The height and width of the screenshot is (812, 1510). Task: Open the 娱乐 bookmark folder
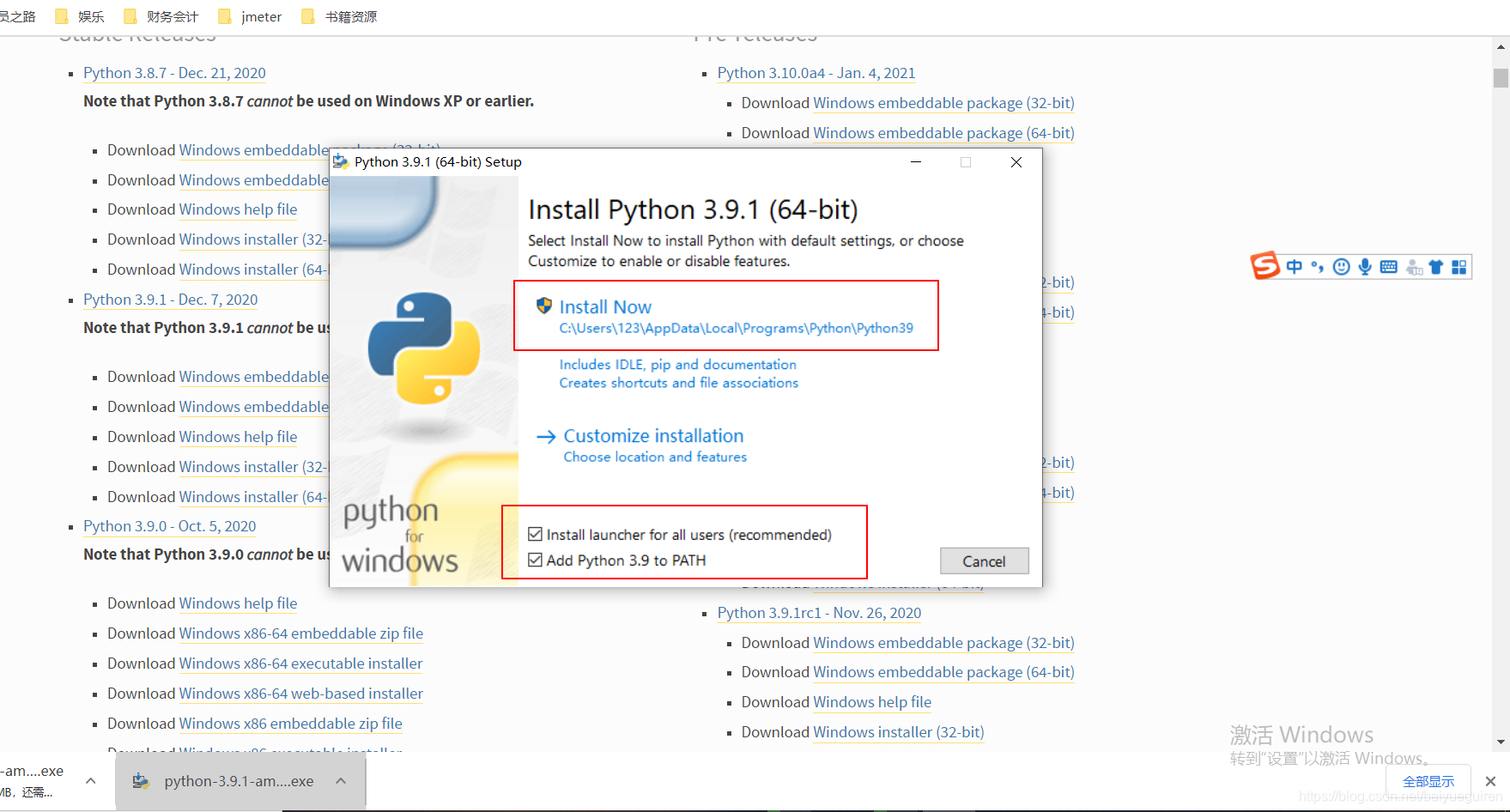pyautogui.click(x=79, y=16)
